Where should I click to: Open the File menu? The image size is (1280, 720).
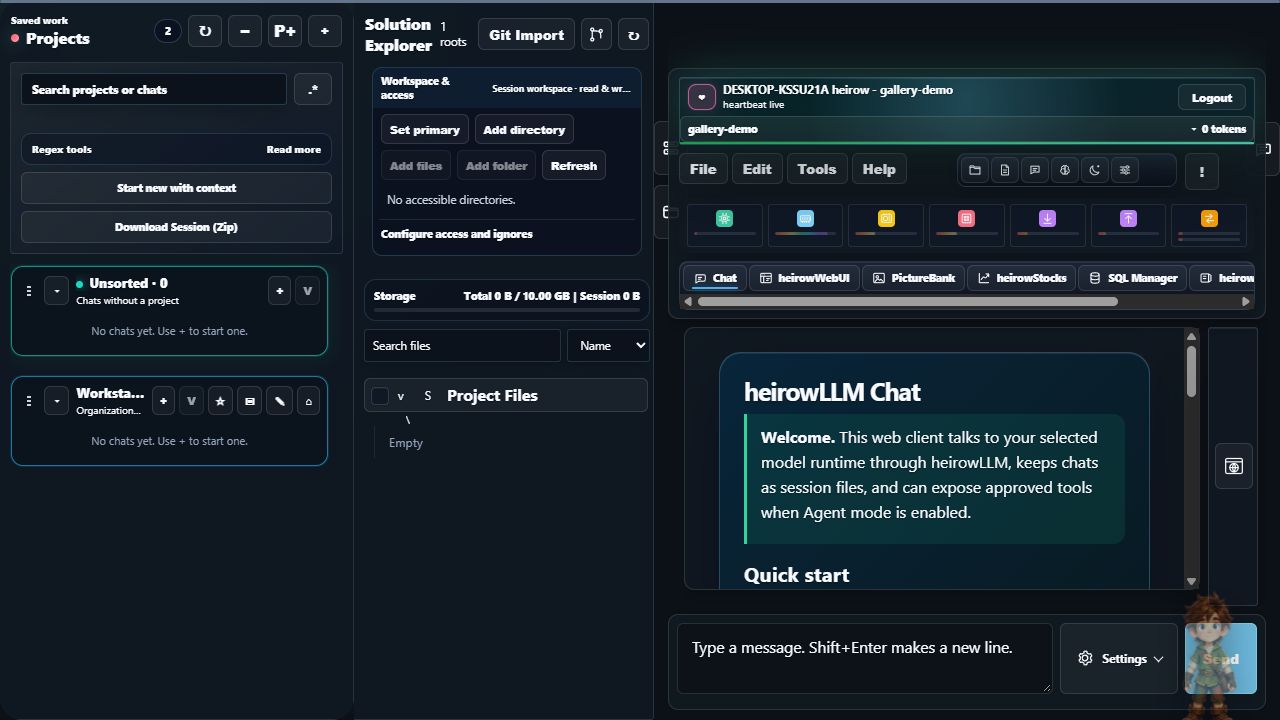tap(703, 169)
